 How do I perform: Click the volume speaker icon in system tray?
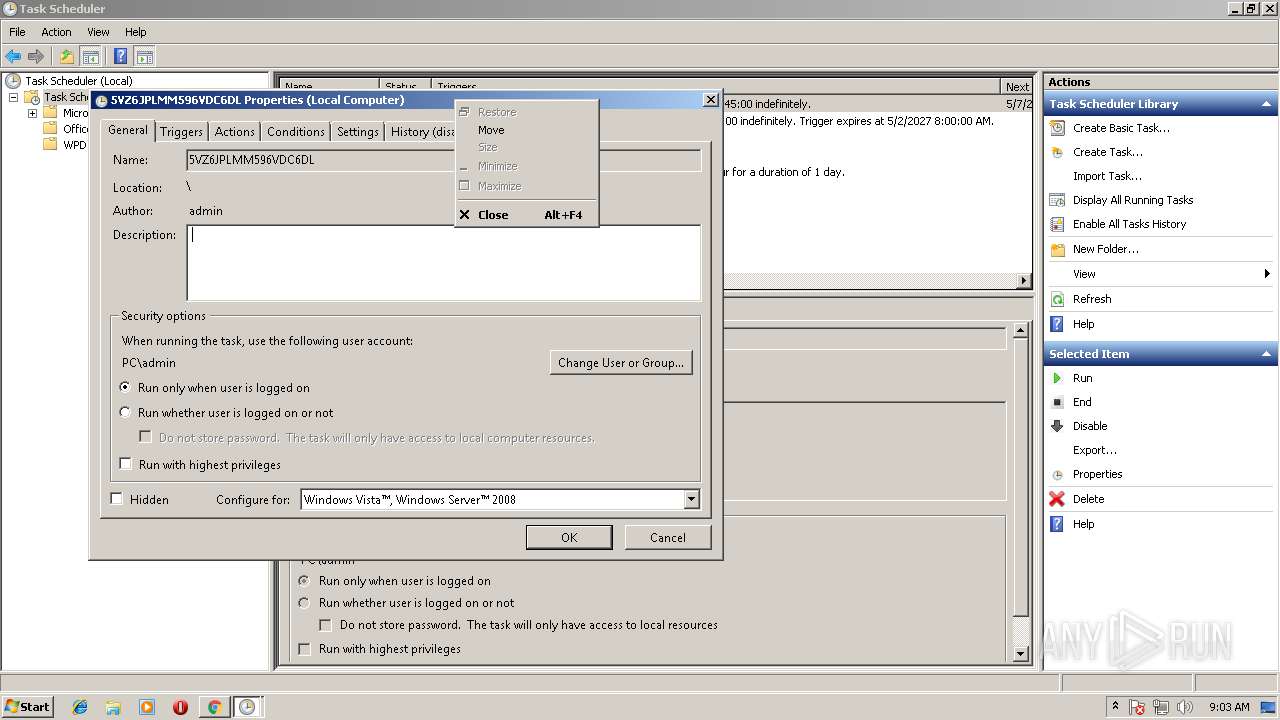click(x=1185, y=707)
